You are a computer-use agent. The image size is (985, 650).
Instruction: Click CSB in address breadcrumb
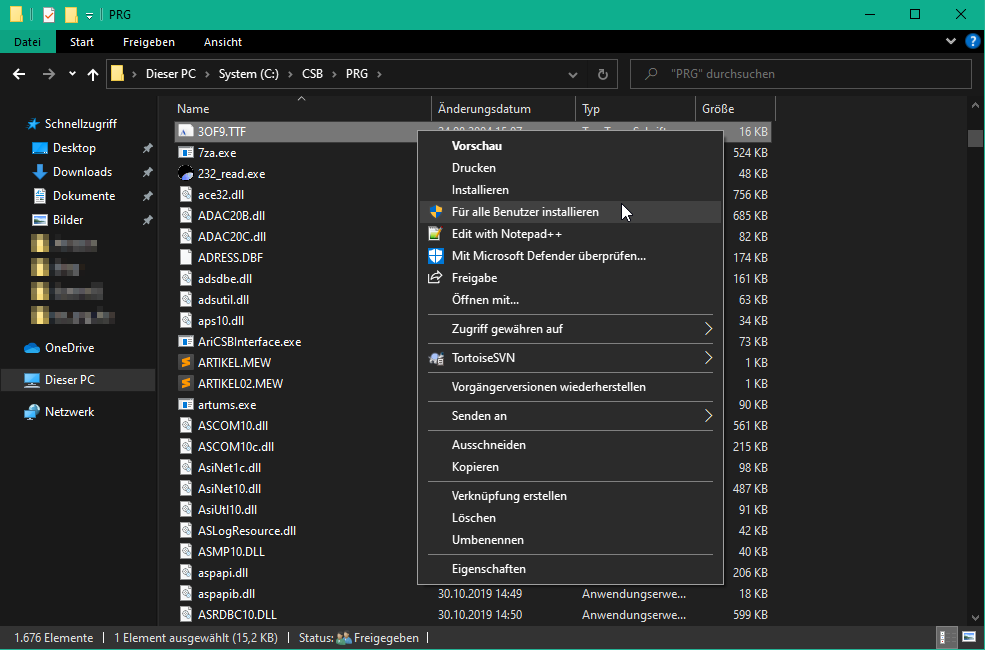pos(312,74)
